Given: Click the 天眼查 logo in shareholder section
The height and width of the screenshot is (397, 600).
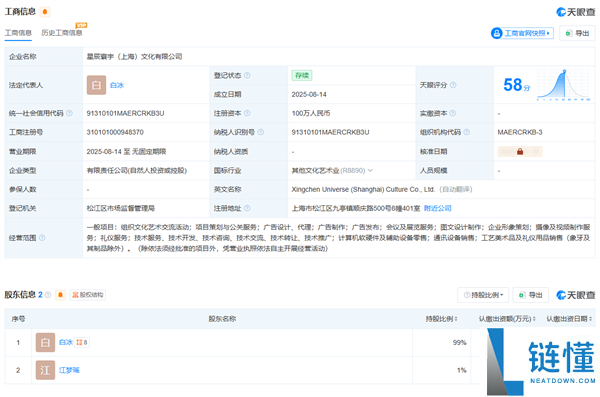Looking at the screenshot, I should click(x=576, y=295).
